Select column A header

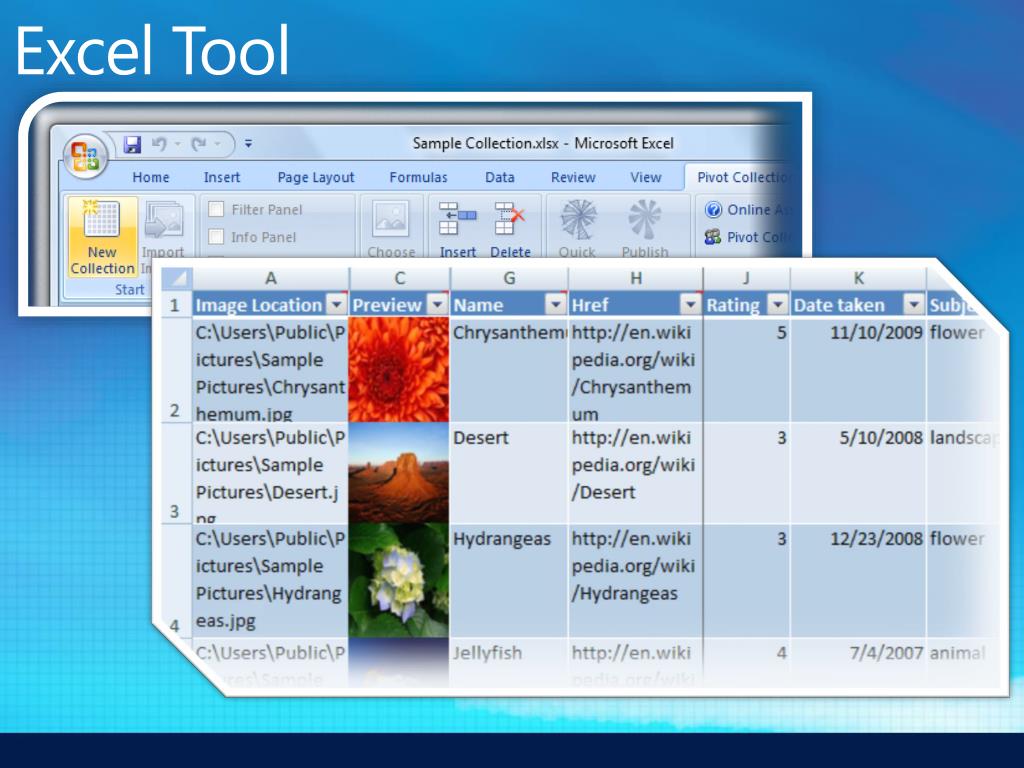(270, 278)
